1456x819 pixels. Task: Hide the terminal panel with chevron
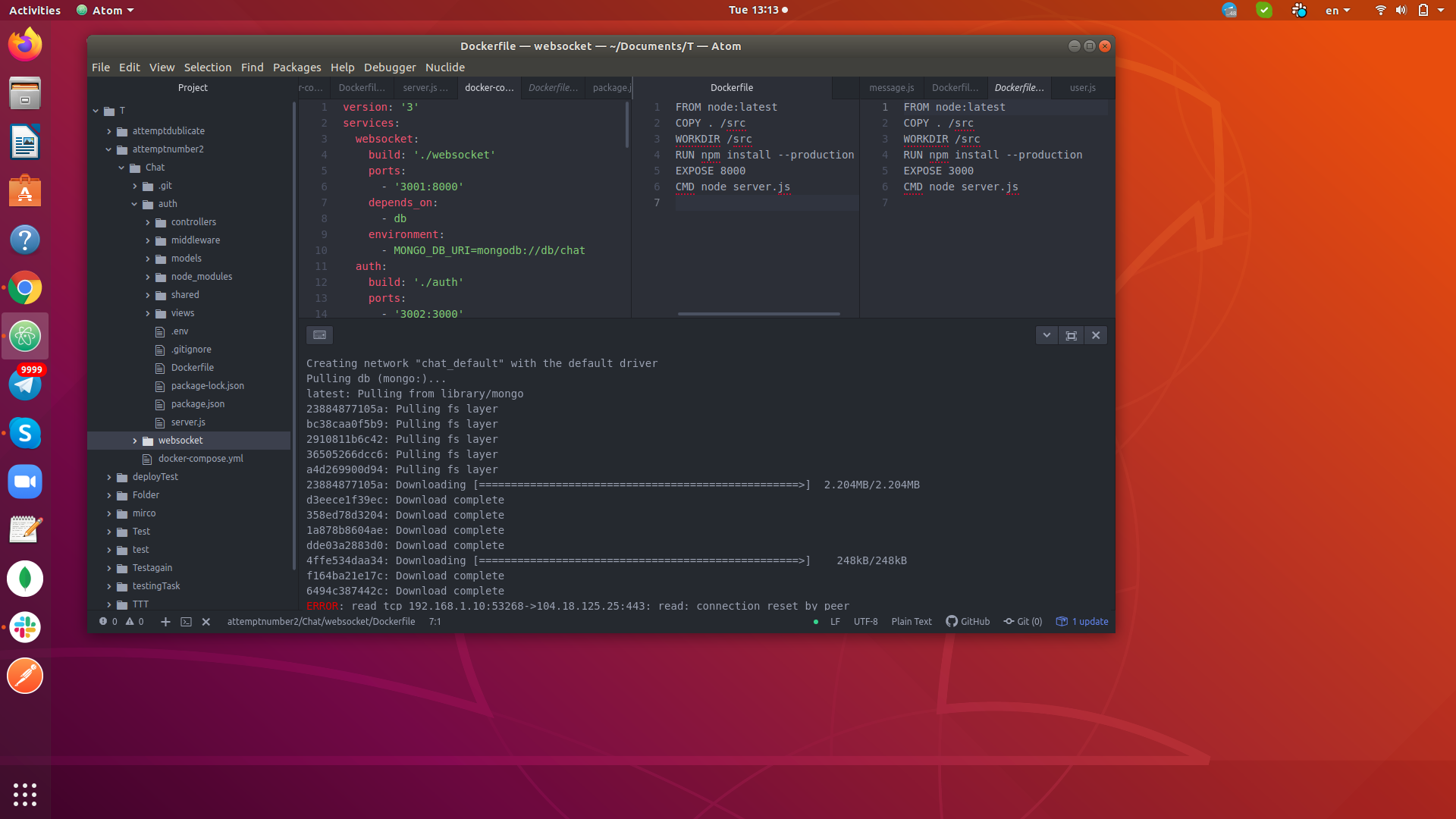pos(1046,335)
